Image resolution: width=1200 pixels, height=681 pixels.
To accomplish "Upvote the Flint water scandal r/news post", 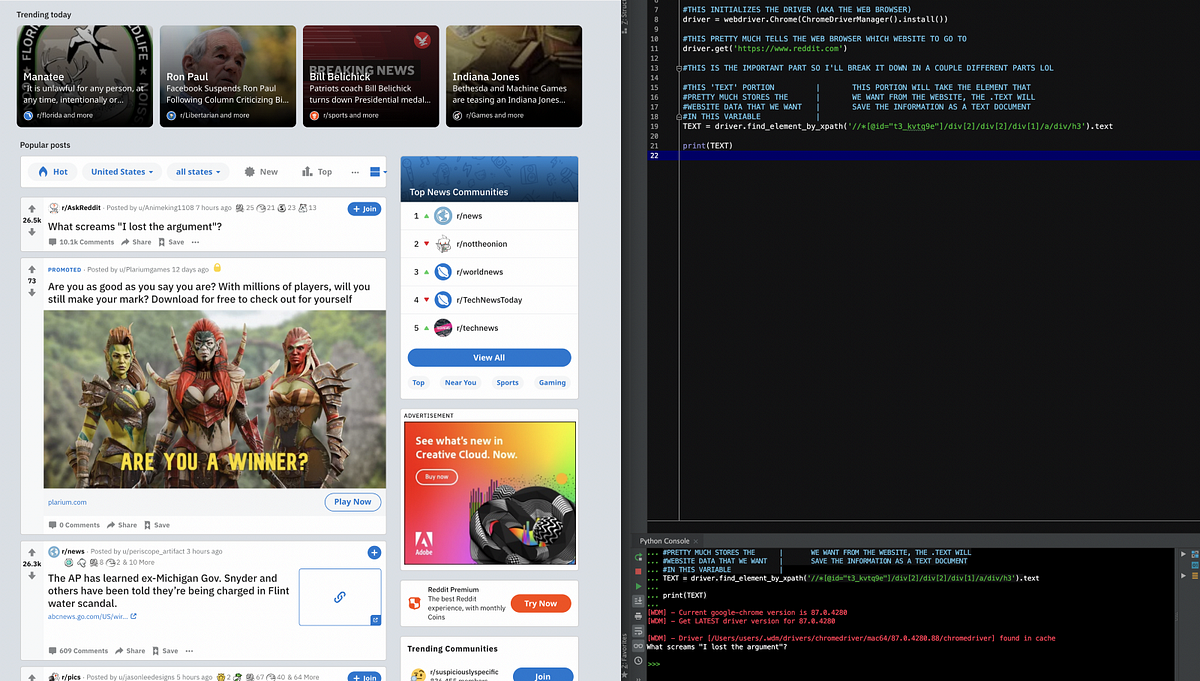I will tap(32, 553).
